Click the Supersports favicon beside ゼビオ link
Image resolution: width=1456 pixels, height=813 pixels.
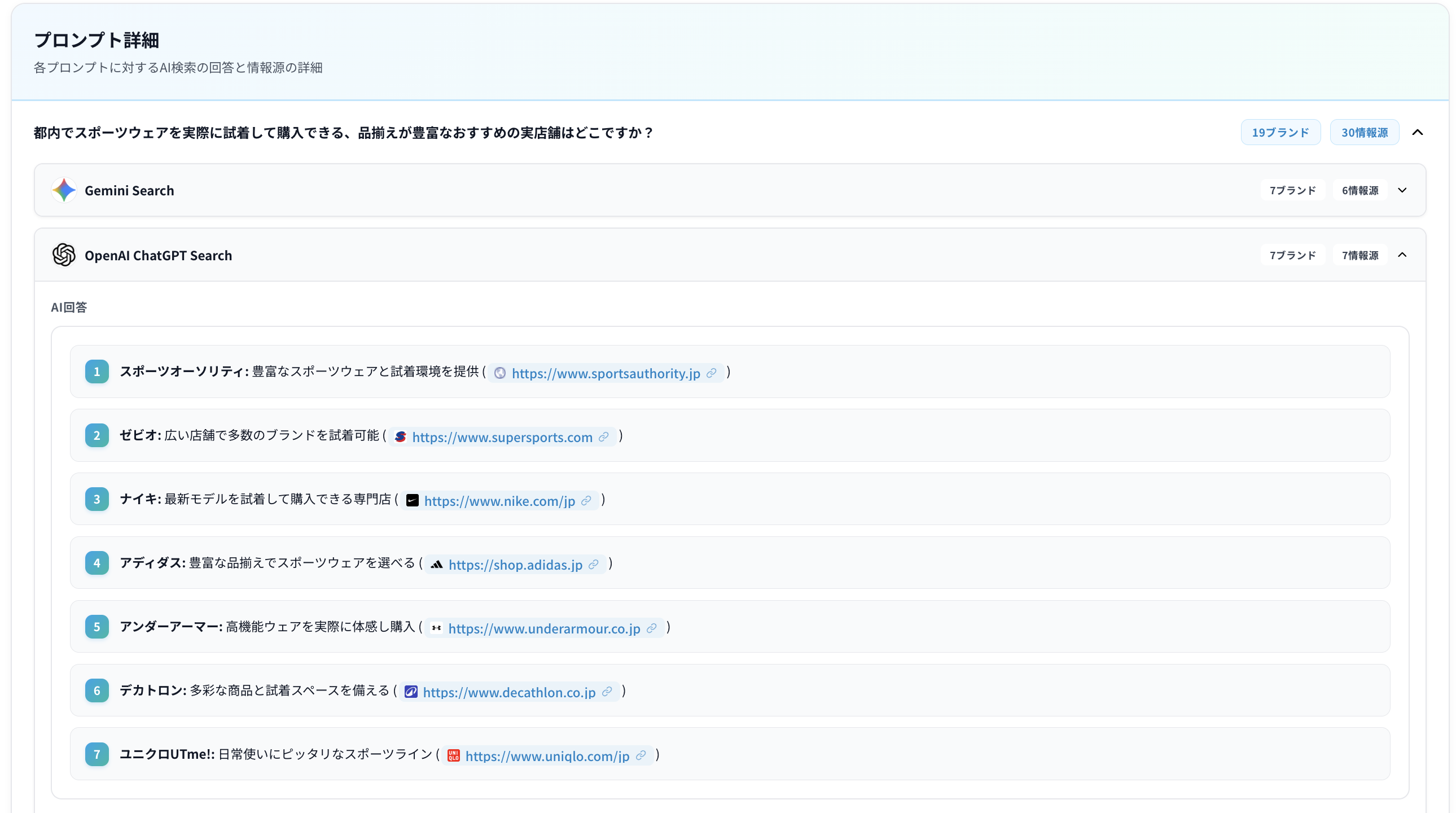coord(401,436)
